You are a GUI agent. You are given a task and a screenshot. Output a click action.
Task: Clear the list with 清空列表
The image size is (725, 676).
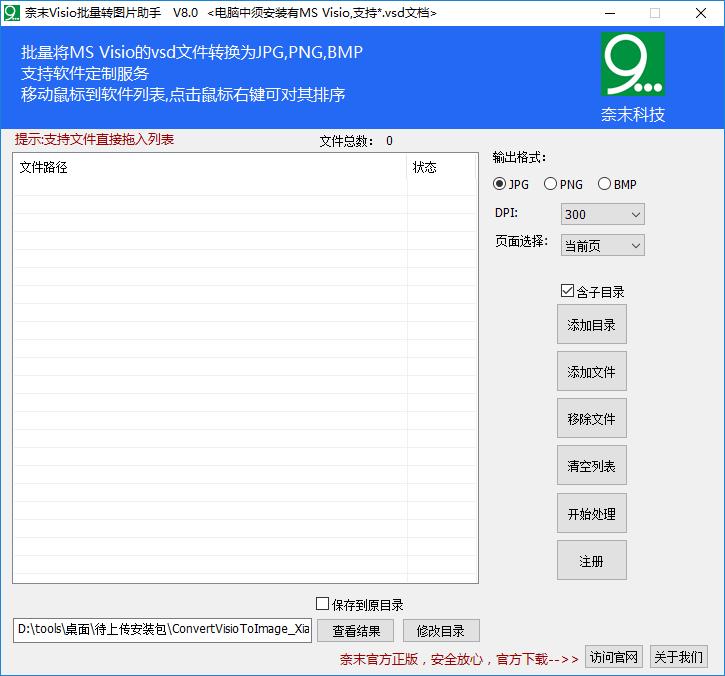click(591, 466)
